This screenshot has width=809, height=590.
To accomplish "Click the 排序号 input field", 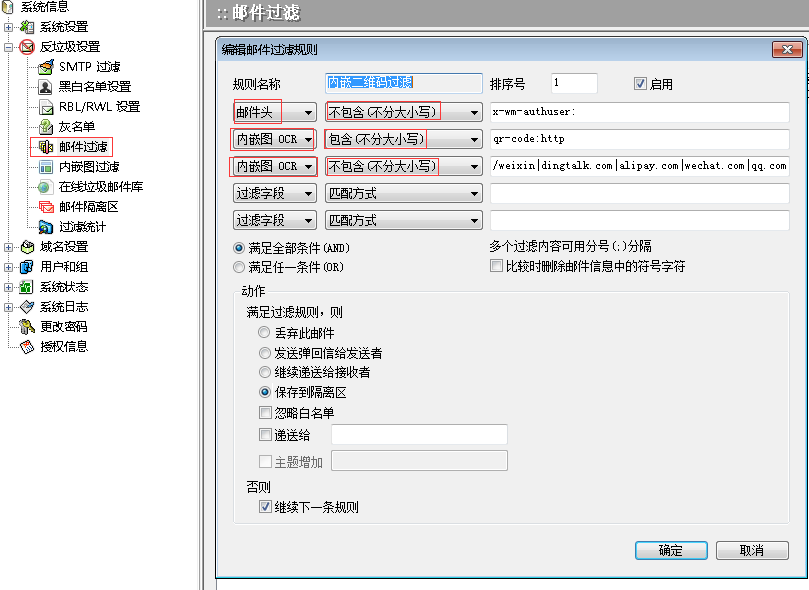I will pyautogui.click(x=575, y=83).
